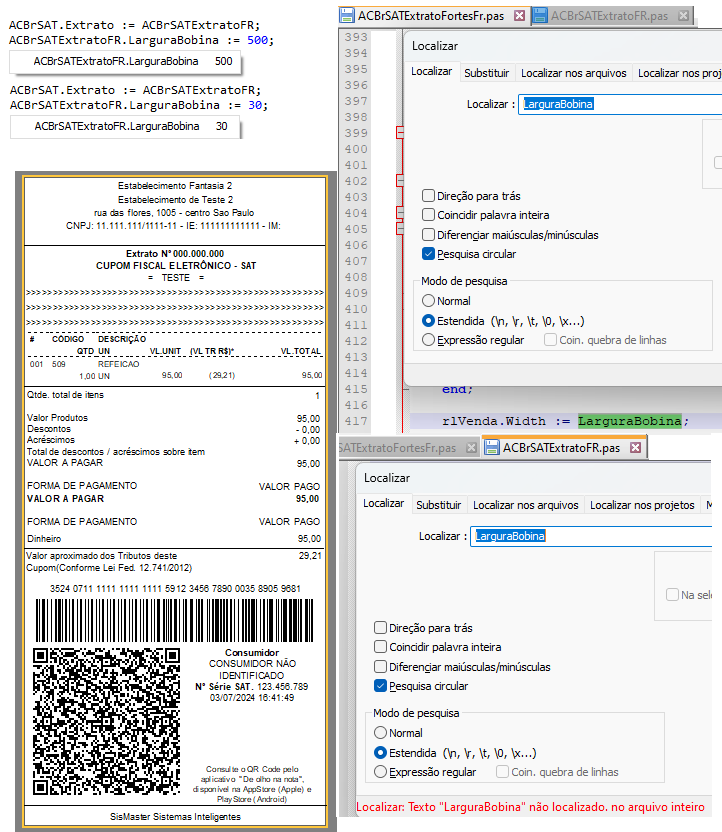Screen dimensions: 722x832
Task: Click 'SisMaster Sistemas Inteligentes' receipt footer
Action: click(176, 817)
